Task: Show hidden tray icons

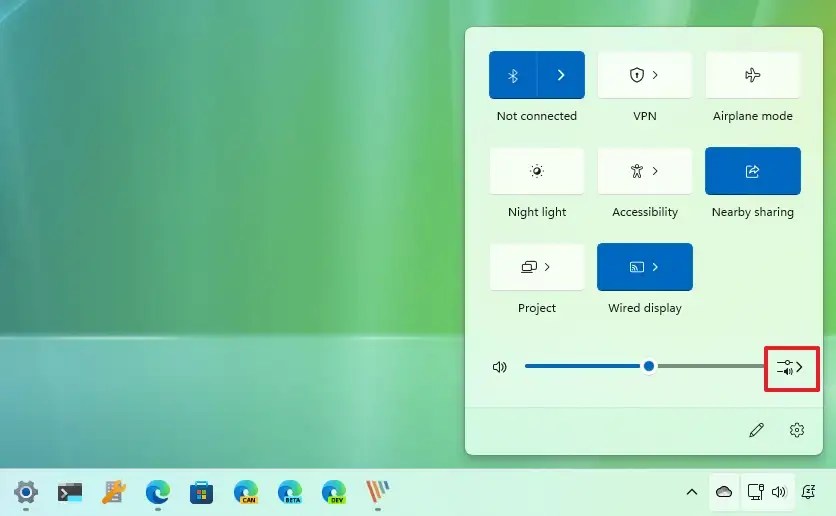Action: tap(692, 491)
